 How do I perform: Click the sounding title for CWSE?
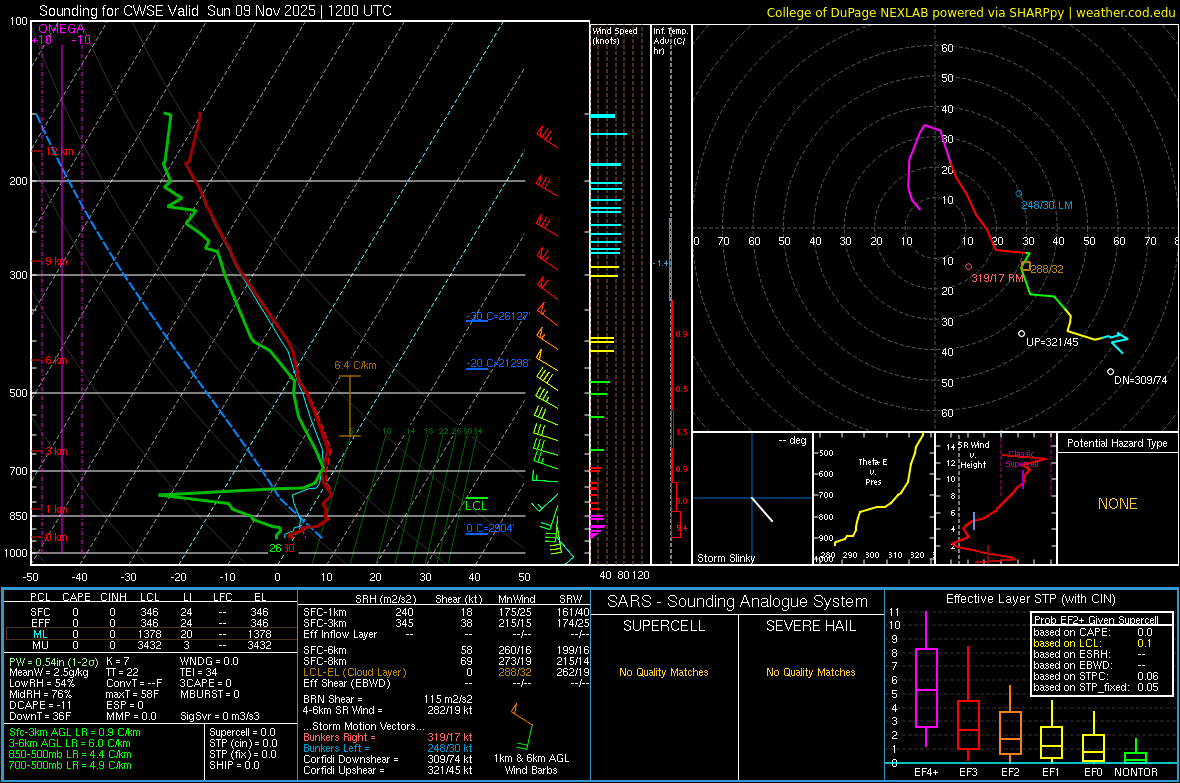coord(215,11)
